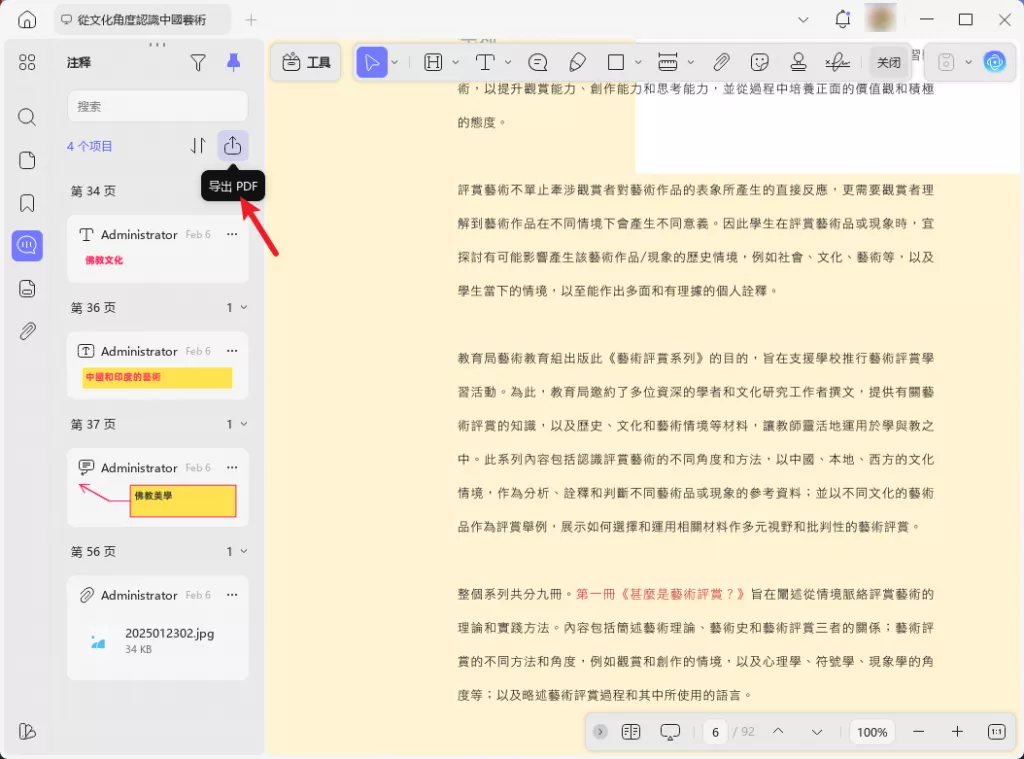Select the sticky note comment tool
The image size is (1024, 759).
point(538,62)
